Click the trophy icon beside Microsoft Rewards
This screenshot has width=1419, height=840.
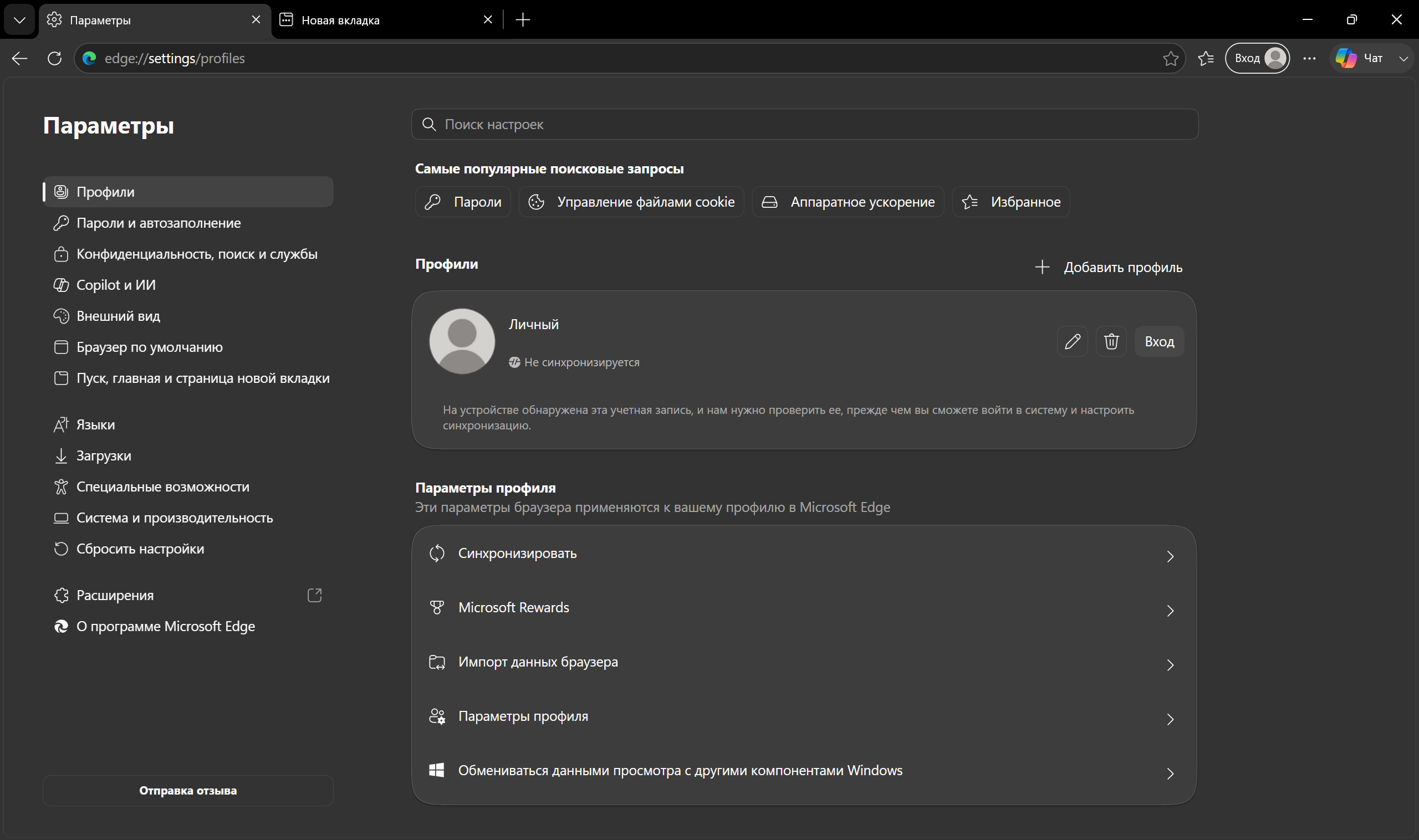coord(437,607)
